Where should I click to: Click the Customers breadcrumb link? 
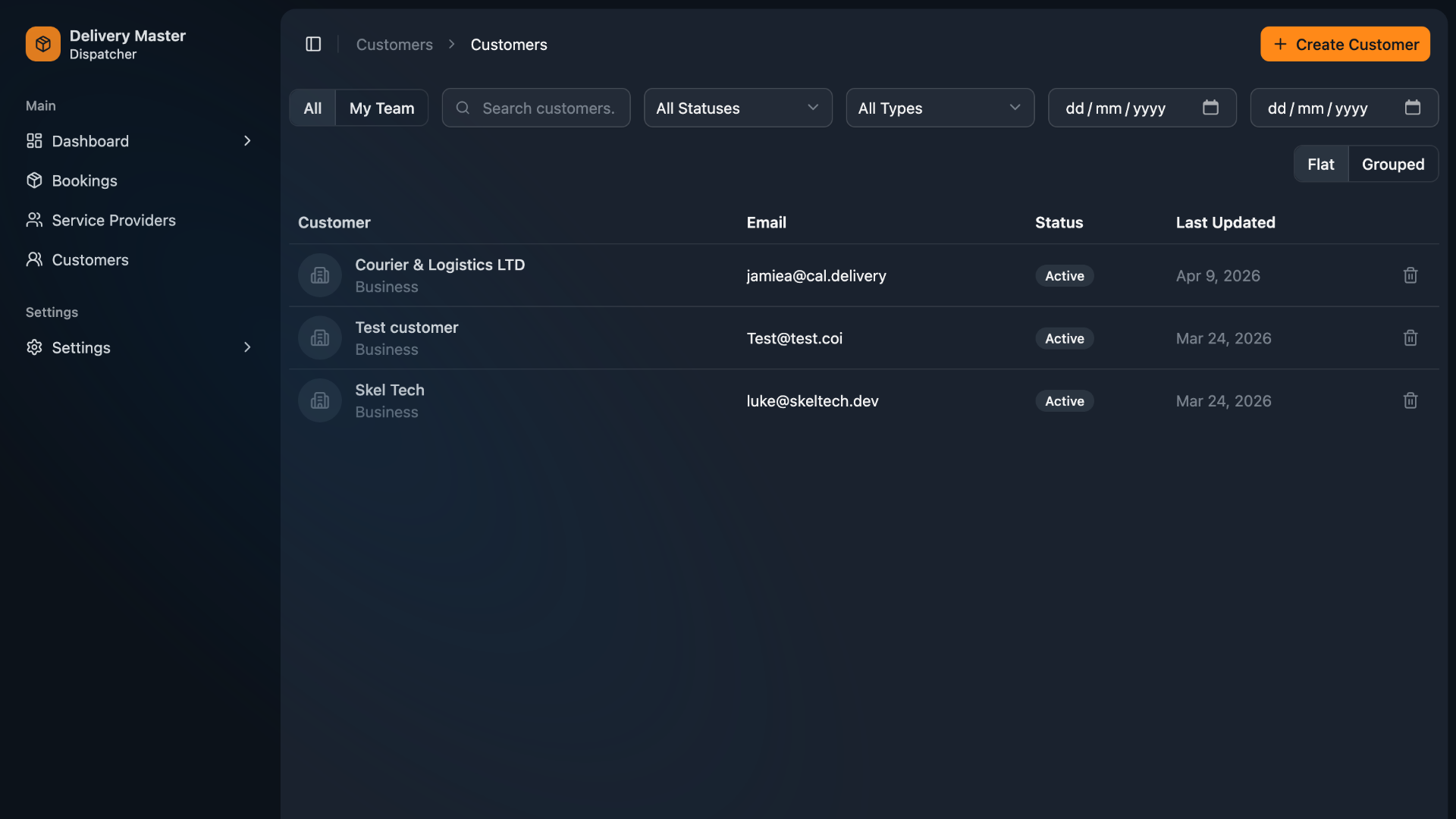(x=394, y=44)
